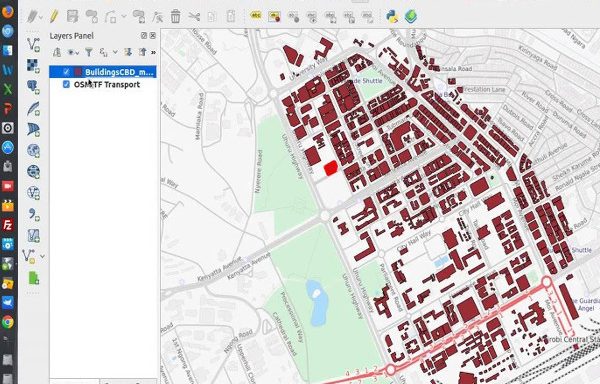600x384 pixels.
Task: Select the Add Feature tool
Action: (x=91, y=16)
